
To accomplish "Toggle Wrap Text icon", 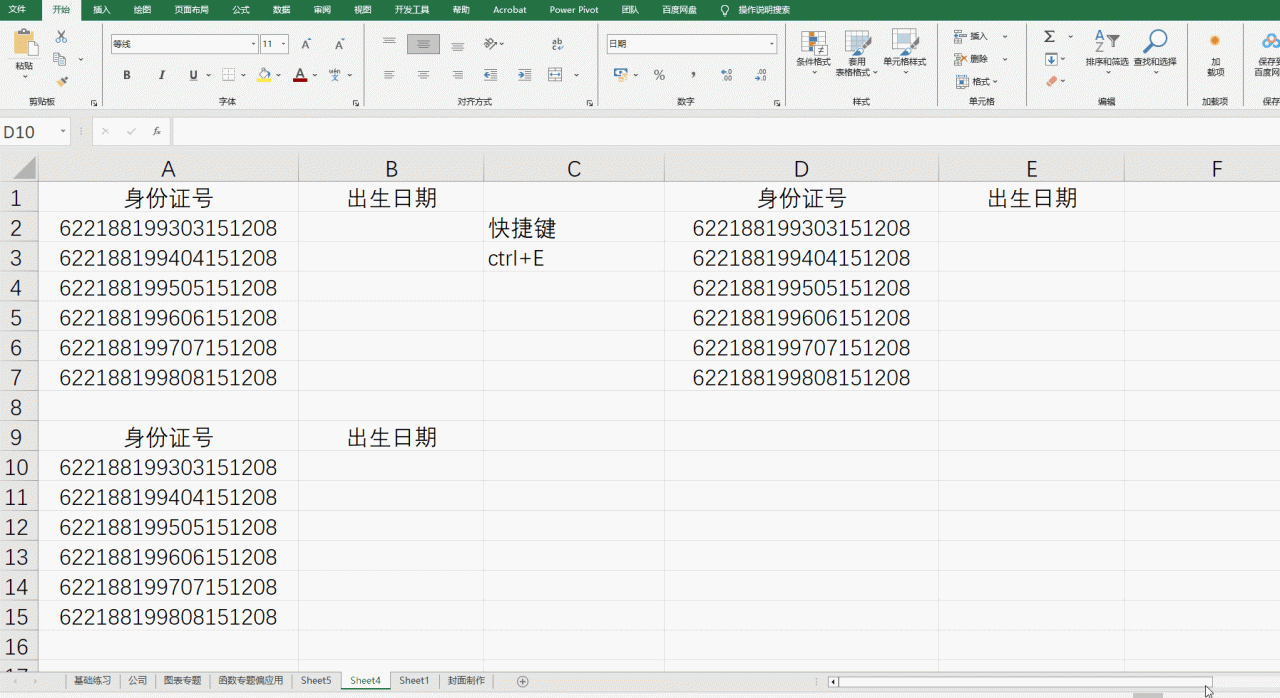I will (557, 44).
